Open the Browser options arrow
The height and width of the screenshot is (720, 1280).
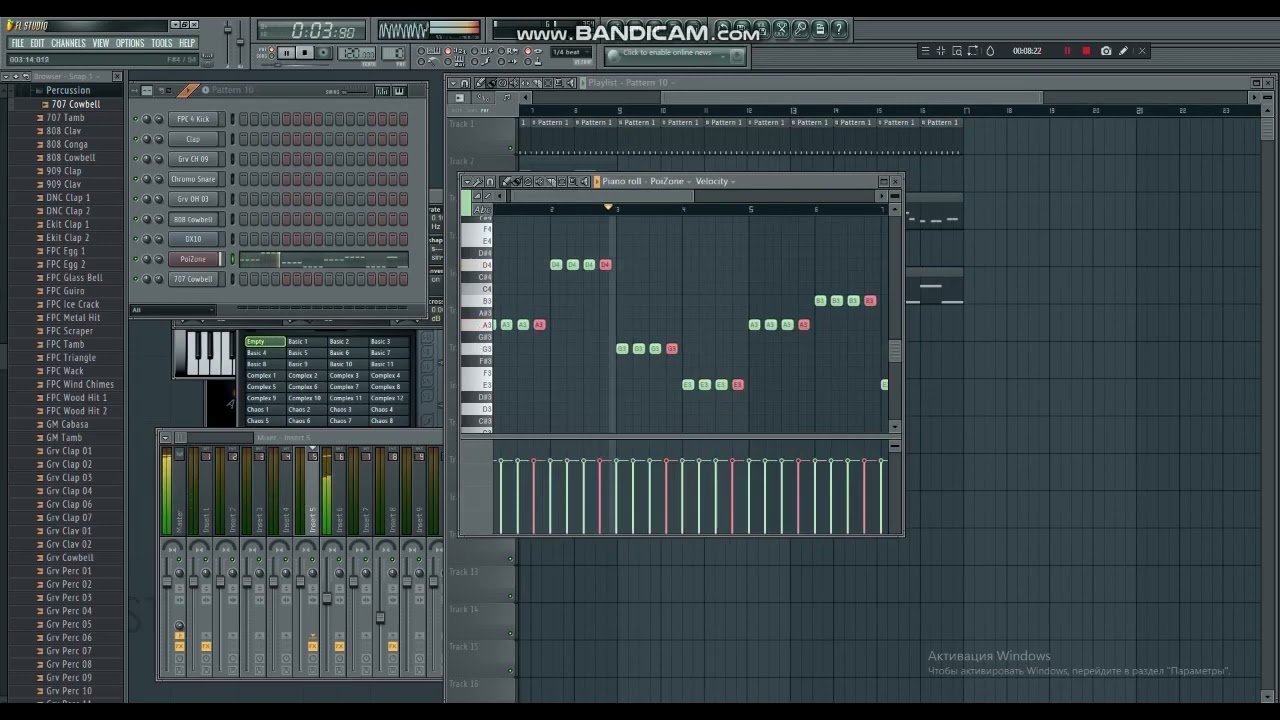(6, 77)
